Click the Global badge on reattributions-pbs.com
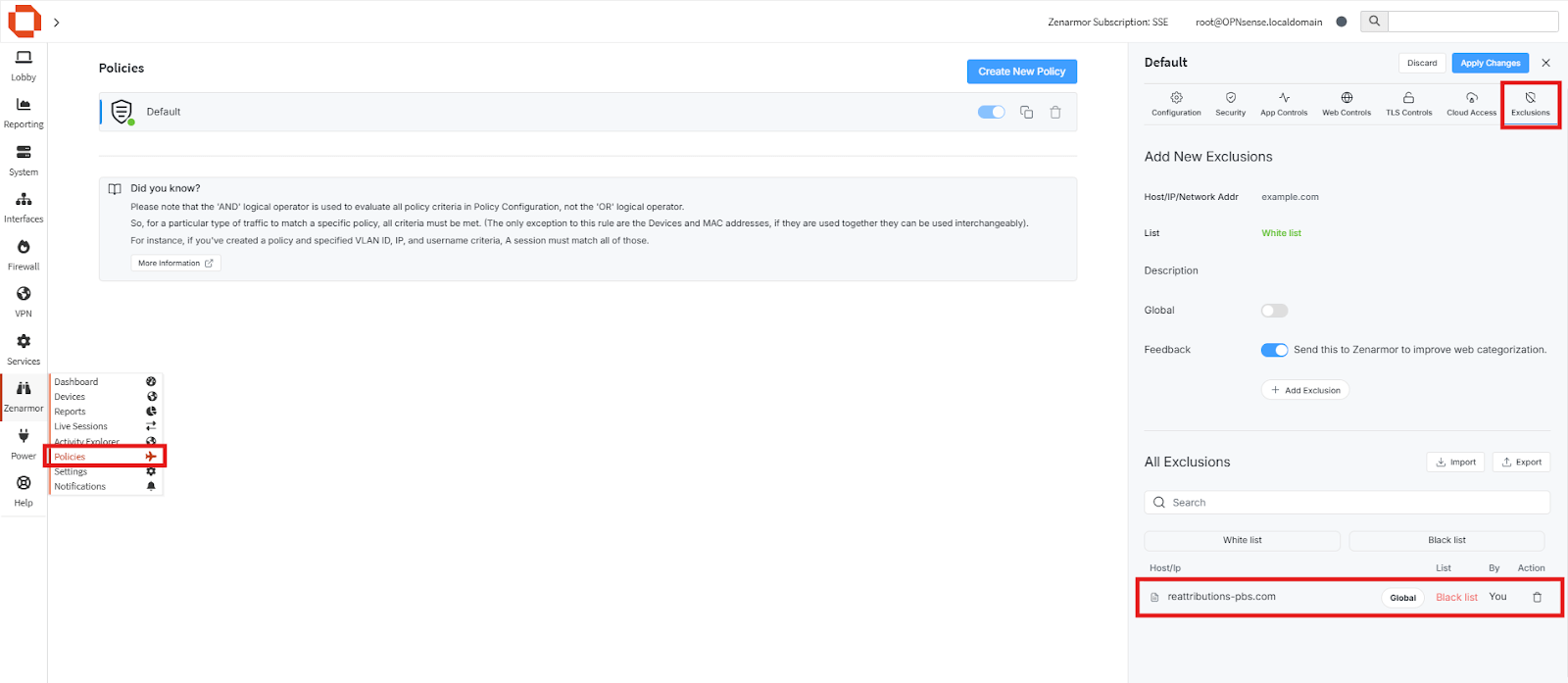The width and height of the screenshot is (1568, 683). (x=1402, y=598)
